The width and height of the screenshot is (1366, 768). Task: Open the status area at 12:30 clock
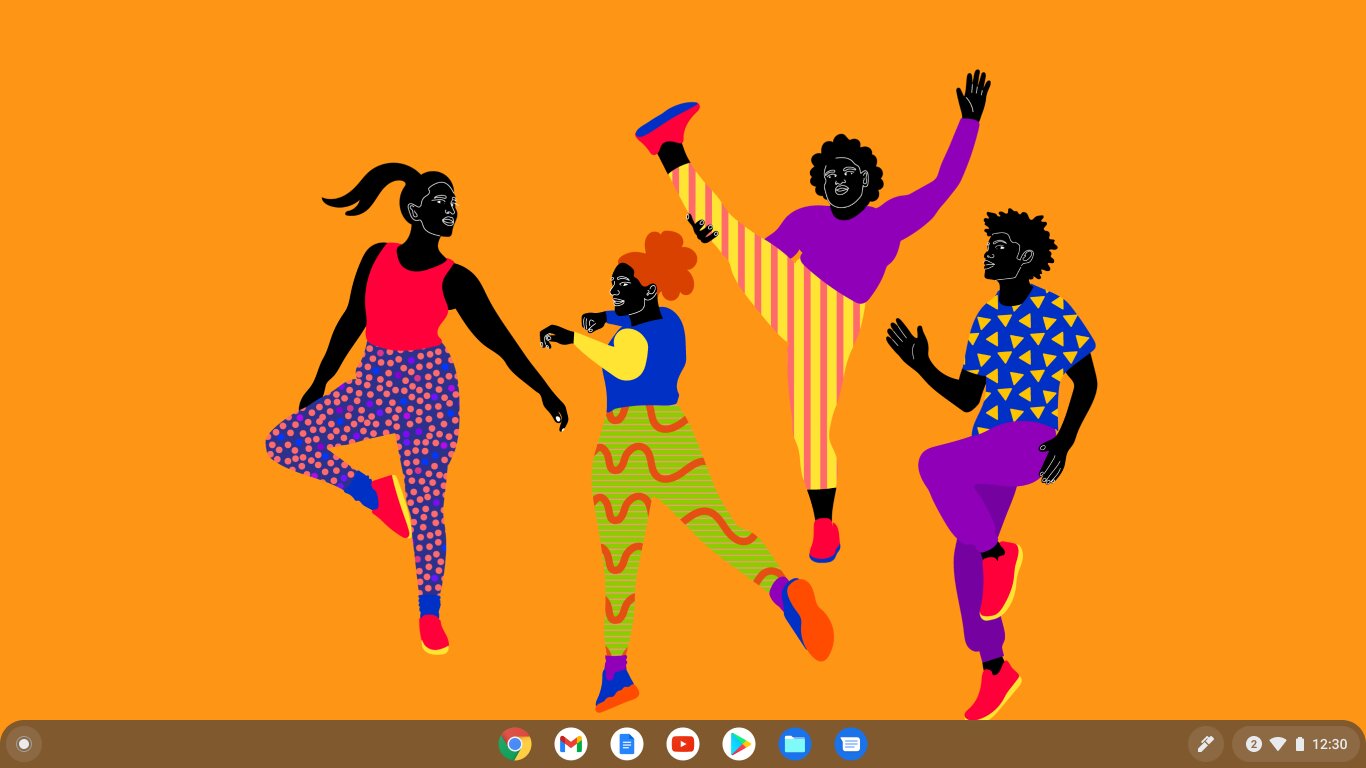point(1329,744)
